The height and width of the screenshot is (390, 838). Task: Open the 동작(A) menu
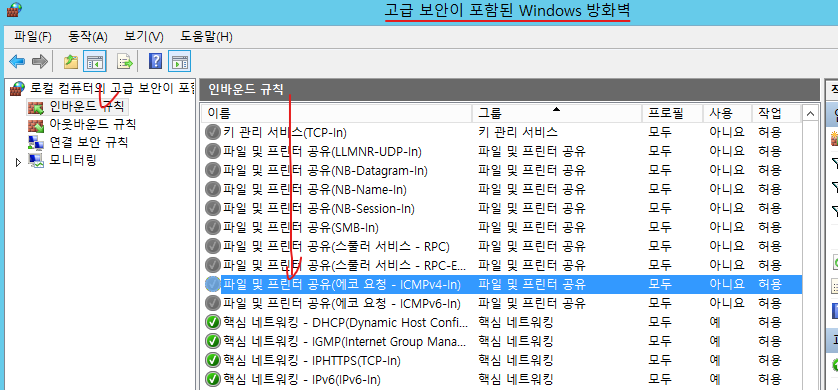pyautogui.click(x=88, y=37)
